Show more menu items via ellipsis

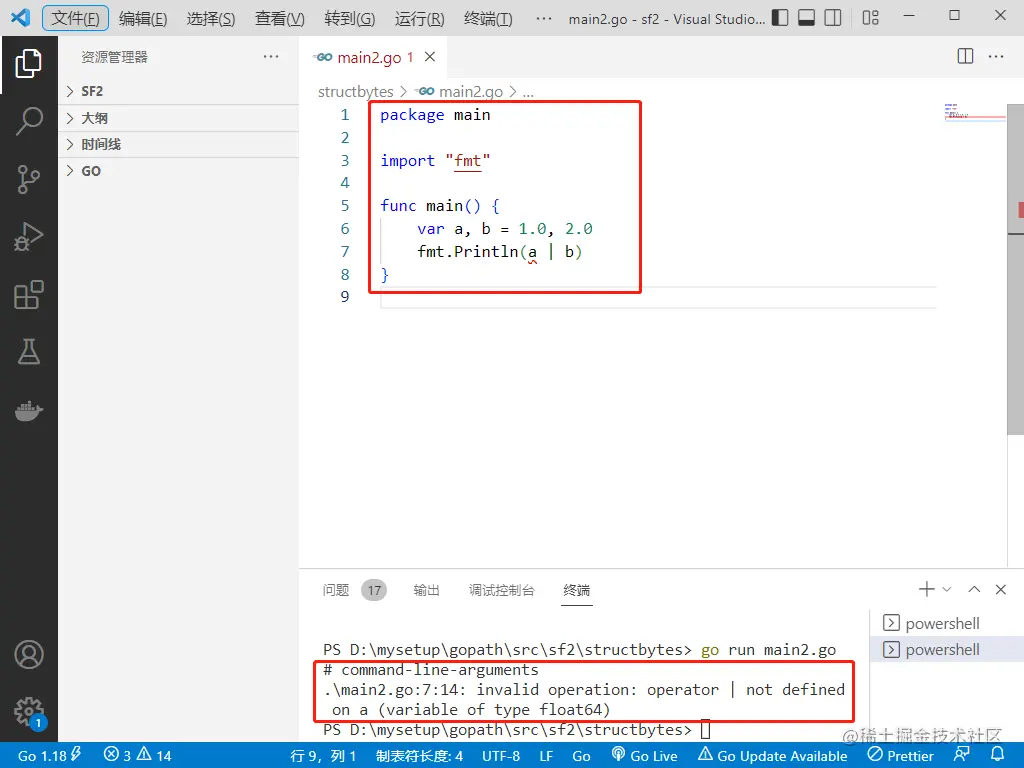(x=543, y=18)
